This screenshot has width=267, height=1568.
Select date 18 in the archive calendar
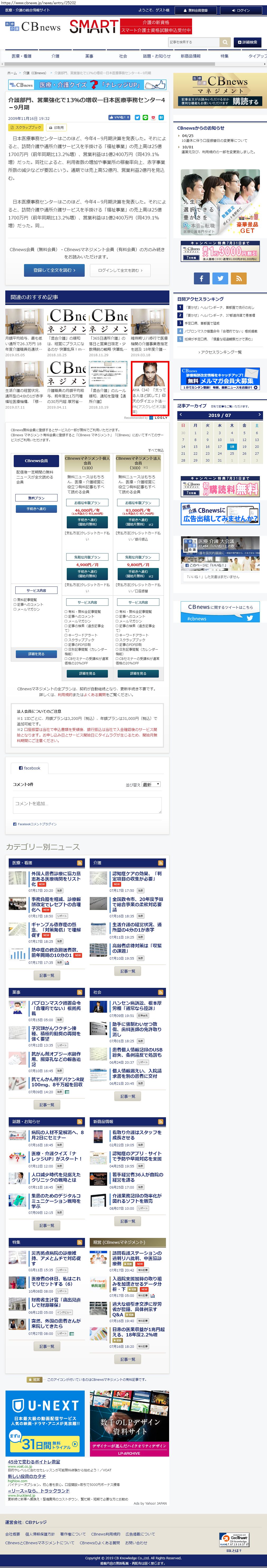click(x=232, y=446)
